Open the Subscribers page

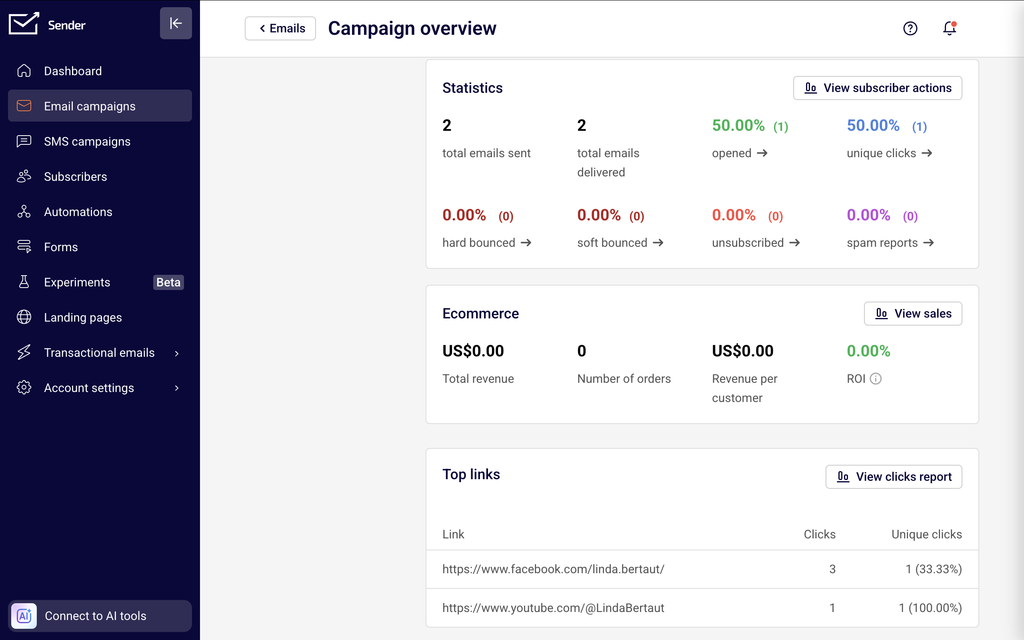coord(100,176)
